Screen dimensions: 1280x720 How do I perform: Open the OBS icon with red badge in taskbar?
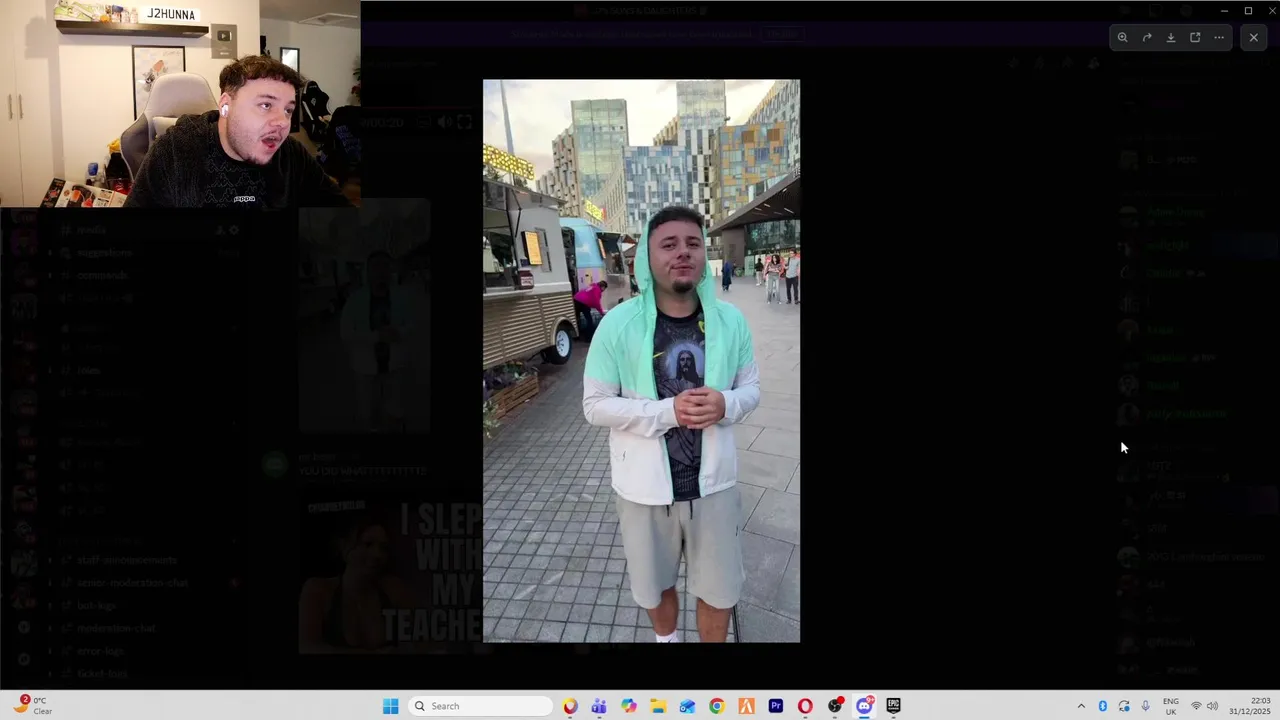pyautogui.click(x=835, y=706)
